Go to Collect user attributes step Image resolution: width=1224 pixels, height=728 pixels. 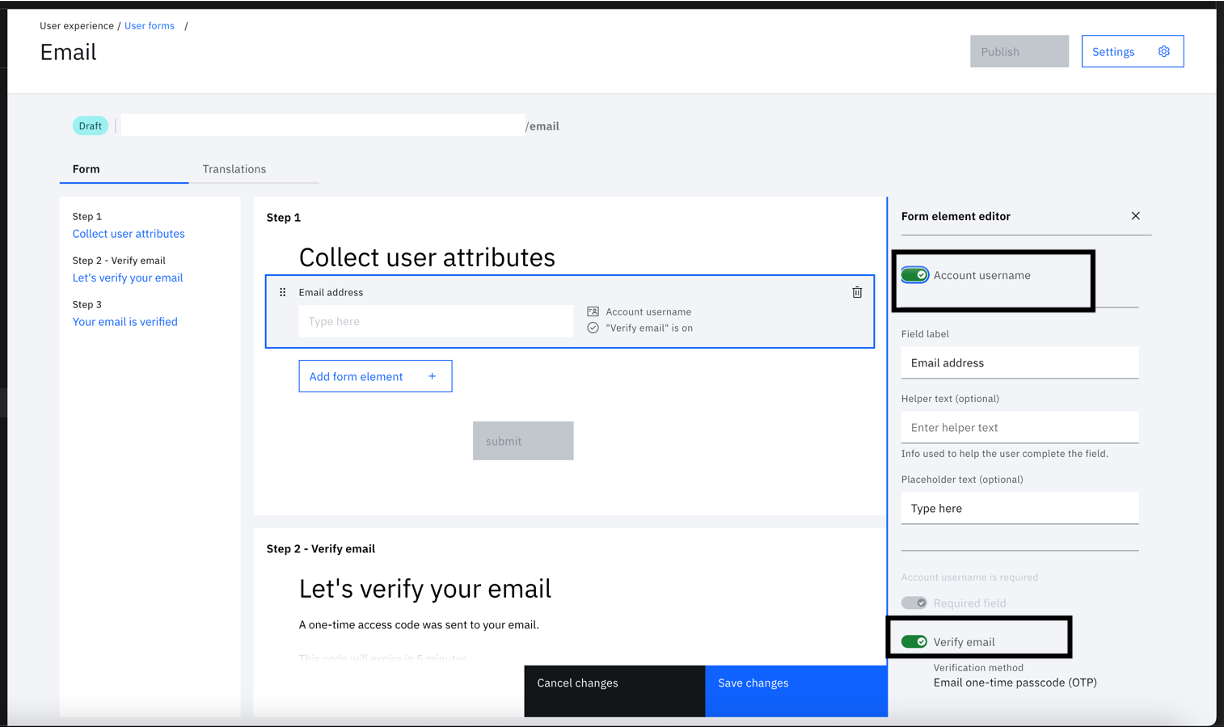coord(128,234)
